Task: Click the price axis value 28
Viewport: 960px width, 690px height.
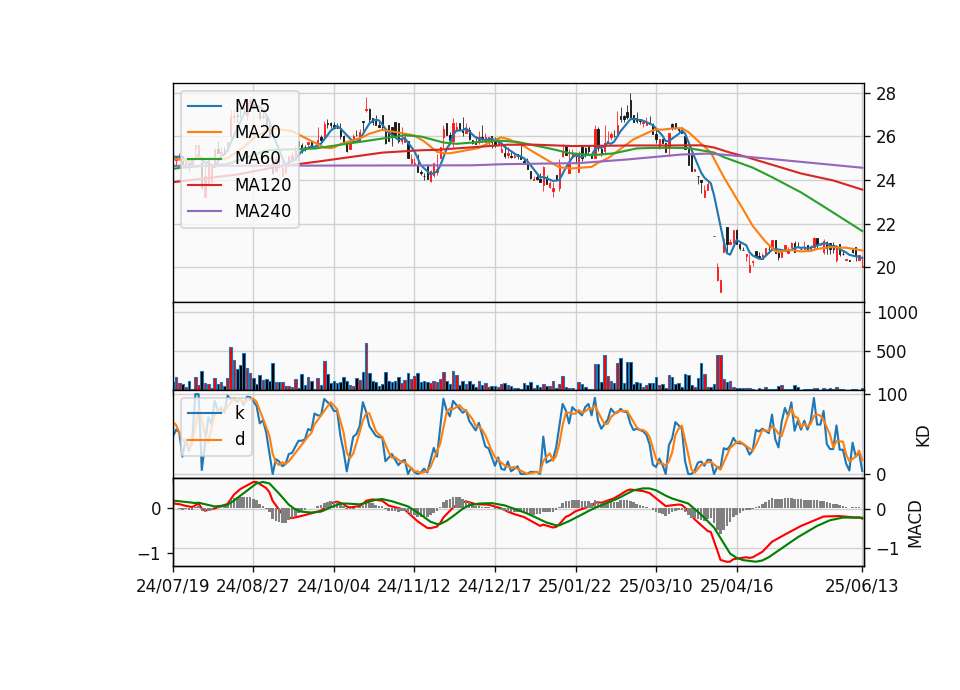Action: tap(886, 94)
